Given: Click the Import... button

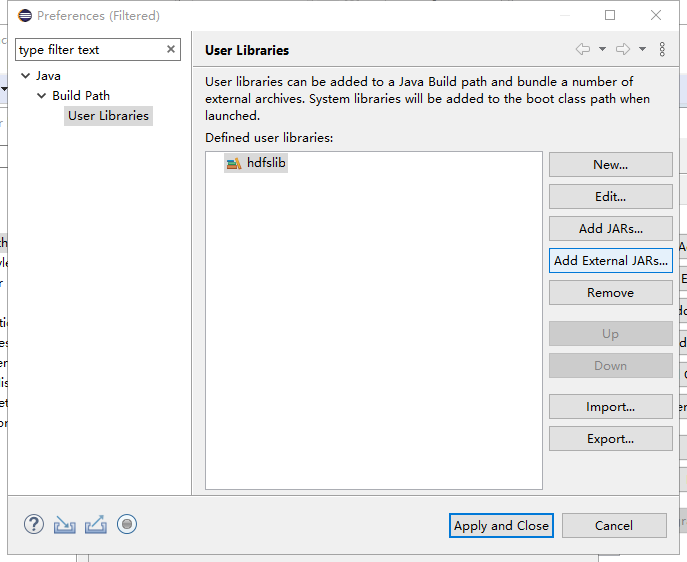Looking at the screenshot, I should click(x=611, y=407).
